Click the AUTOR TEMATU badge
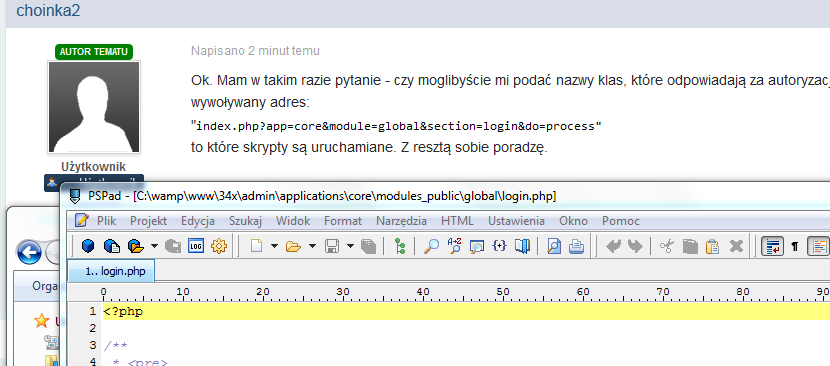830x366 pixels. point(94,52)
